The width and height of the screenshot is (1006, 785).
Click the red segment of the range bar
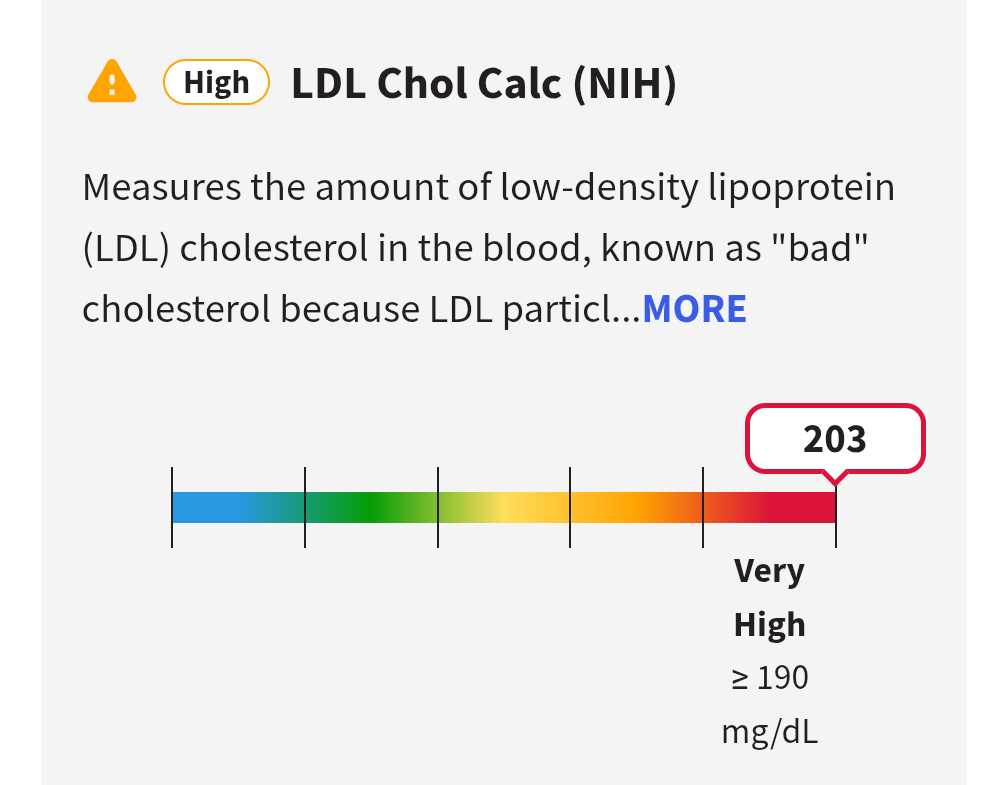[x=770, y=507]
